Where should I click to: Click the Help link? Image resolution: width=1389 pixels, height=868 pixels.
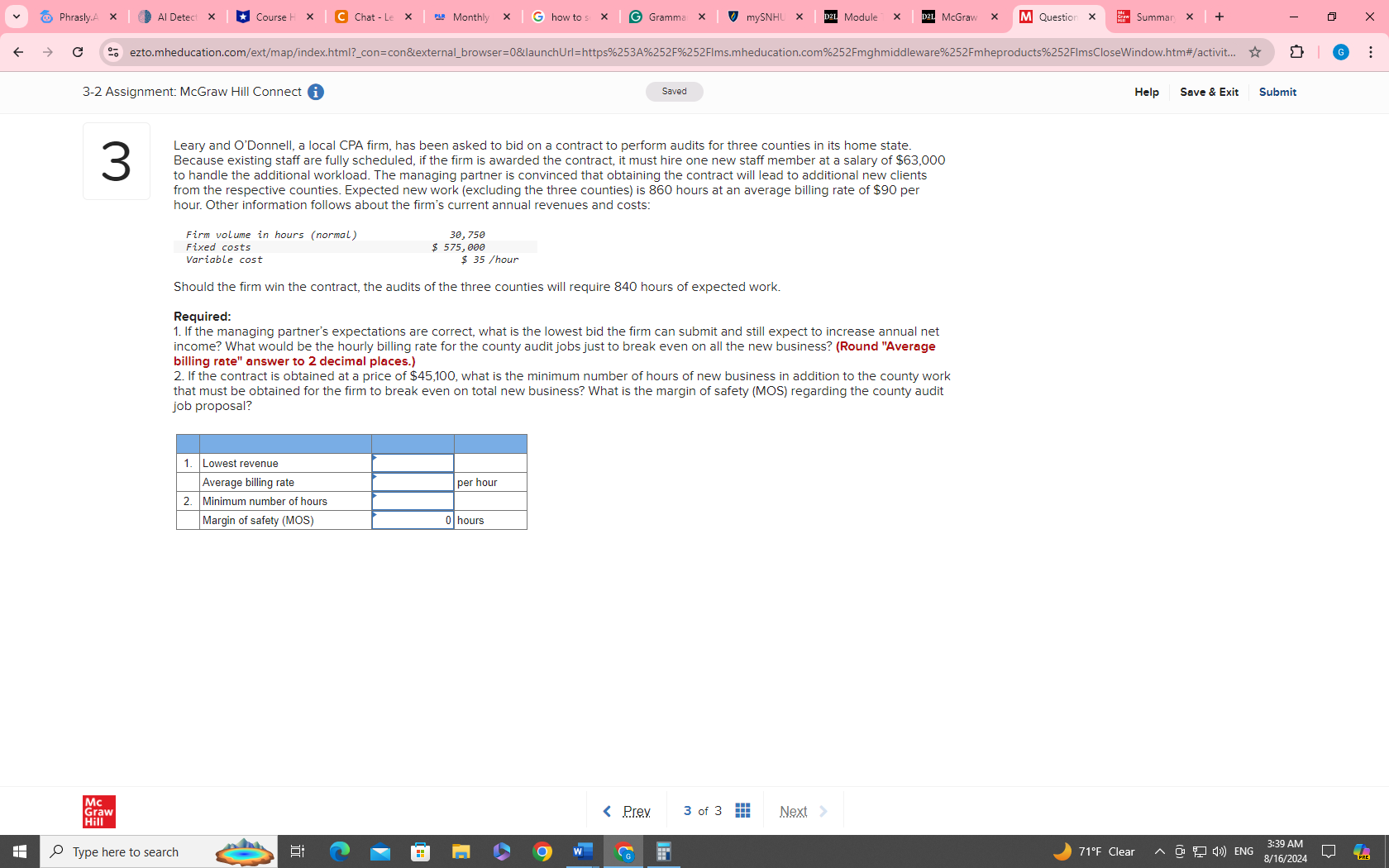click(1147, 92)
